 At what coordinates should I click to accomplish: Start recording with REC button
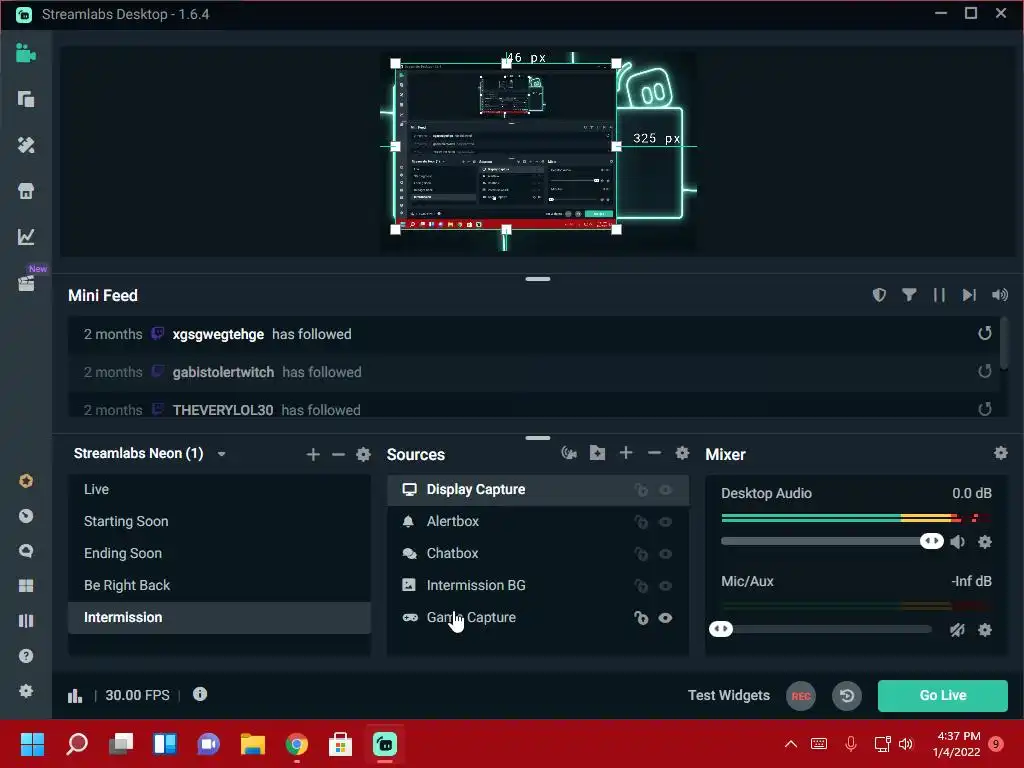coord(801,696)
